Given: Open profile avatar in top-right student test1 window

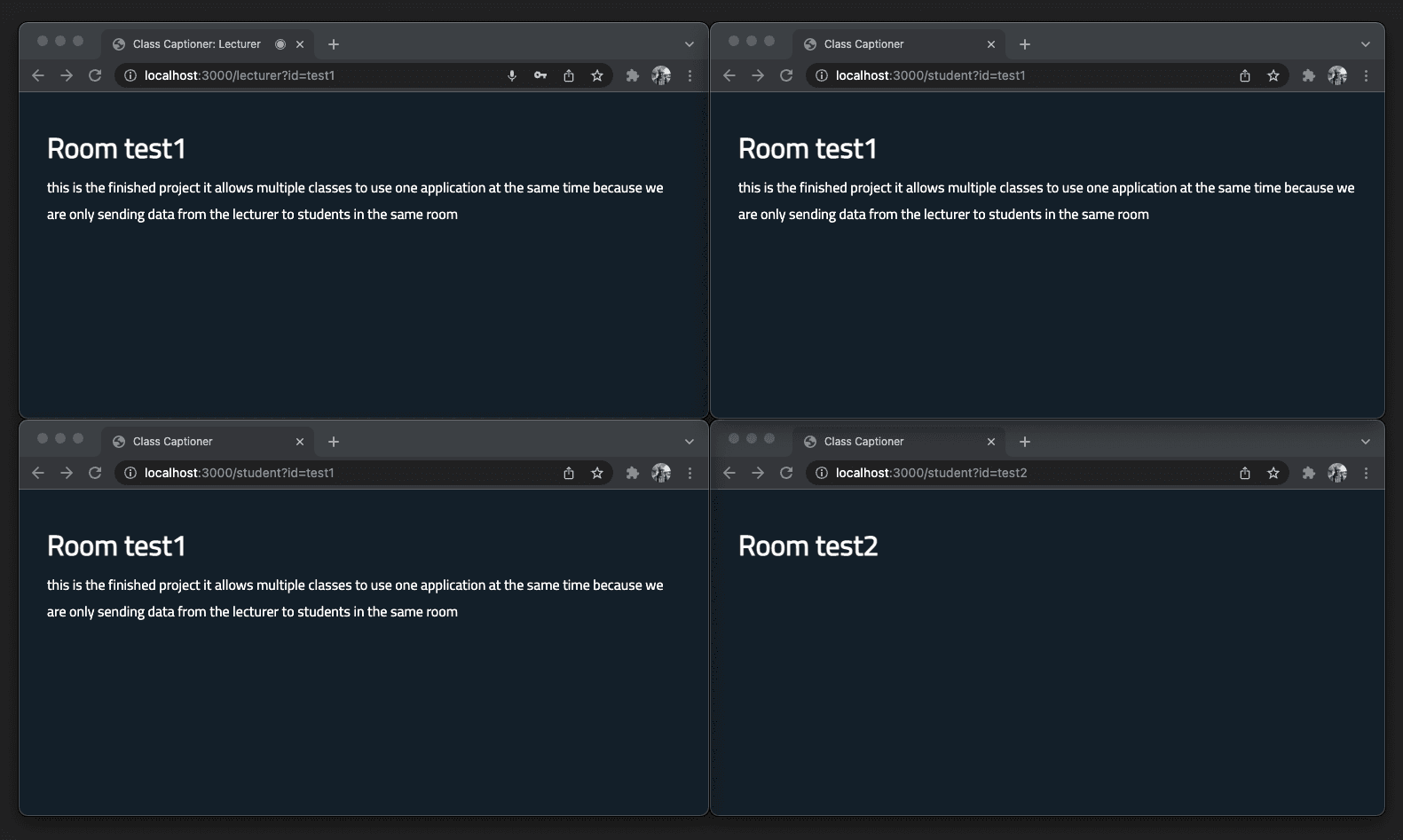Looking at the screenshot, I should click(1337, 75).
